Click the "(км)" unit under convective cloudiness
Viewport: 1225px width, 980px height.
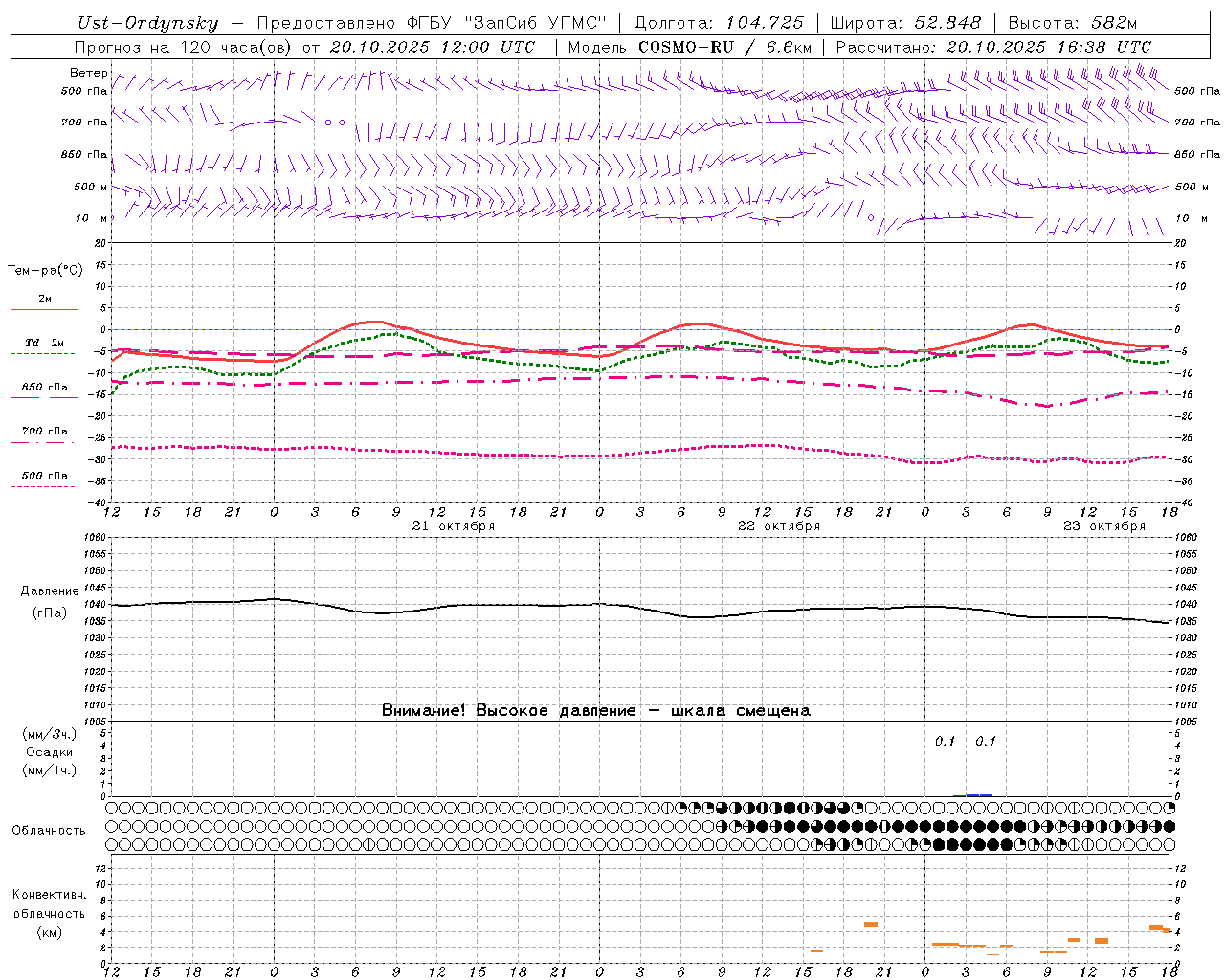[49, 932]
